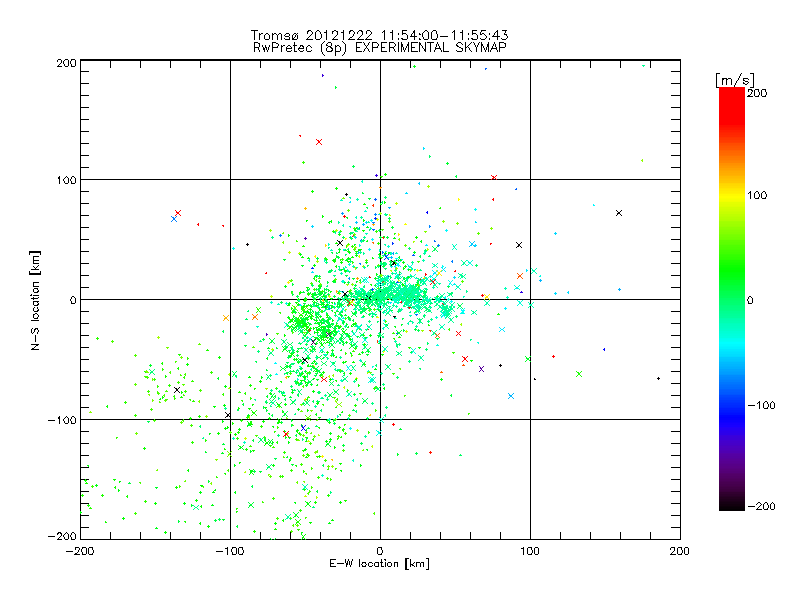Click the colorbar label '-100'
800x600 pixels.
point(761,405)
